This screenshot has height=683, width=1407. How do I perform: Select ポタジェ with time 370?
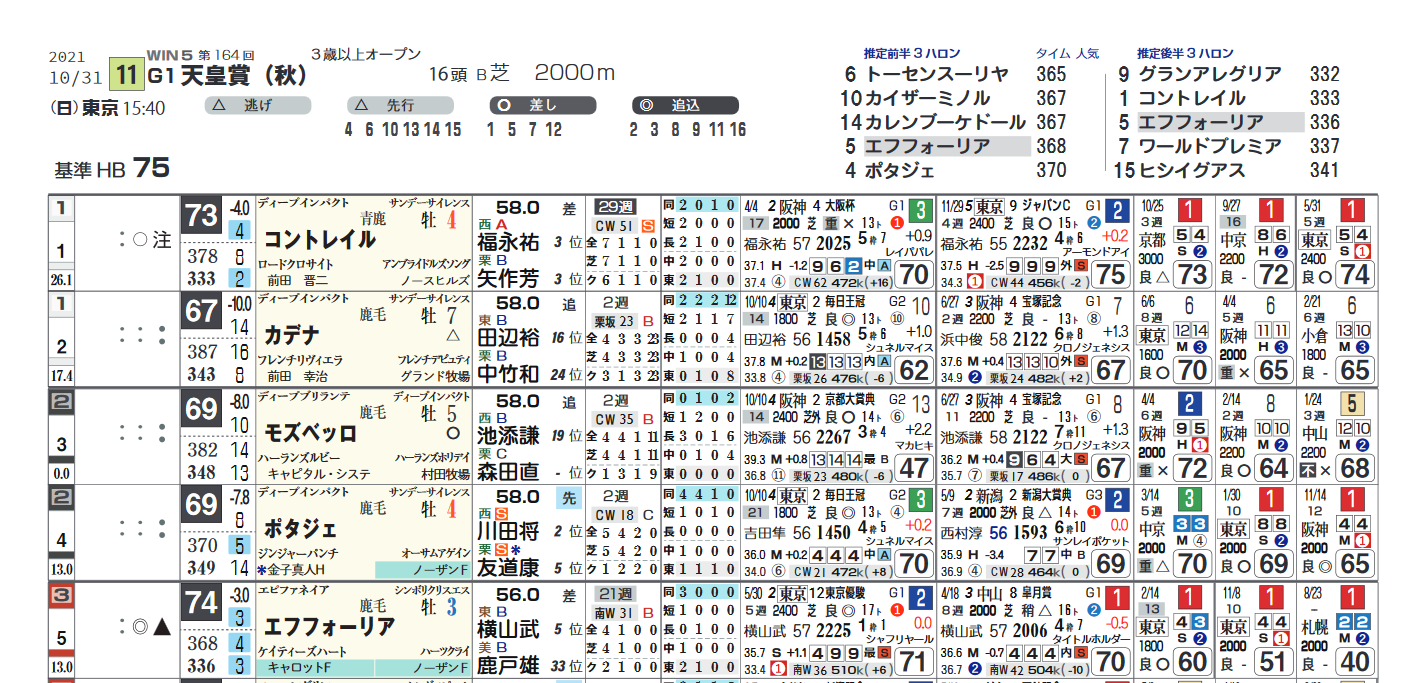pos(899,170)
